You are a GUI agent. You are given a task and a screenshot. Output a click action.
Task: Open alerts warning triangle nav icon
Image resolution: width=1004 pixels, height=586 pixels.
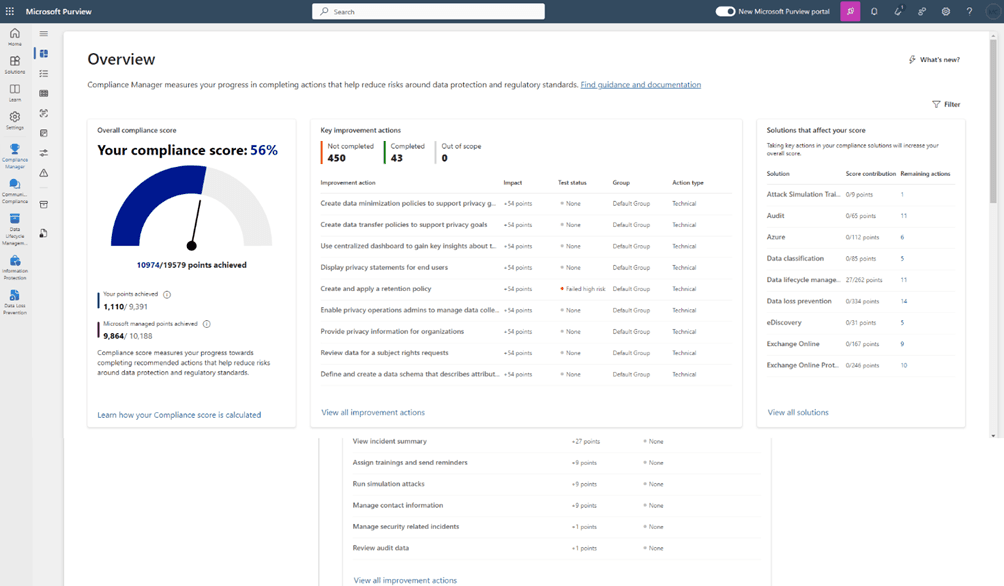tap(44, 173)
